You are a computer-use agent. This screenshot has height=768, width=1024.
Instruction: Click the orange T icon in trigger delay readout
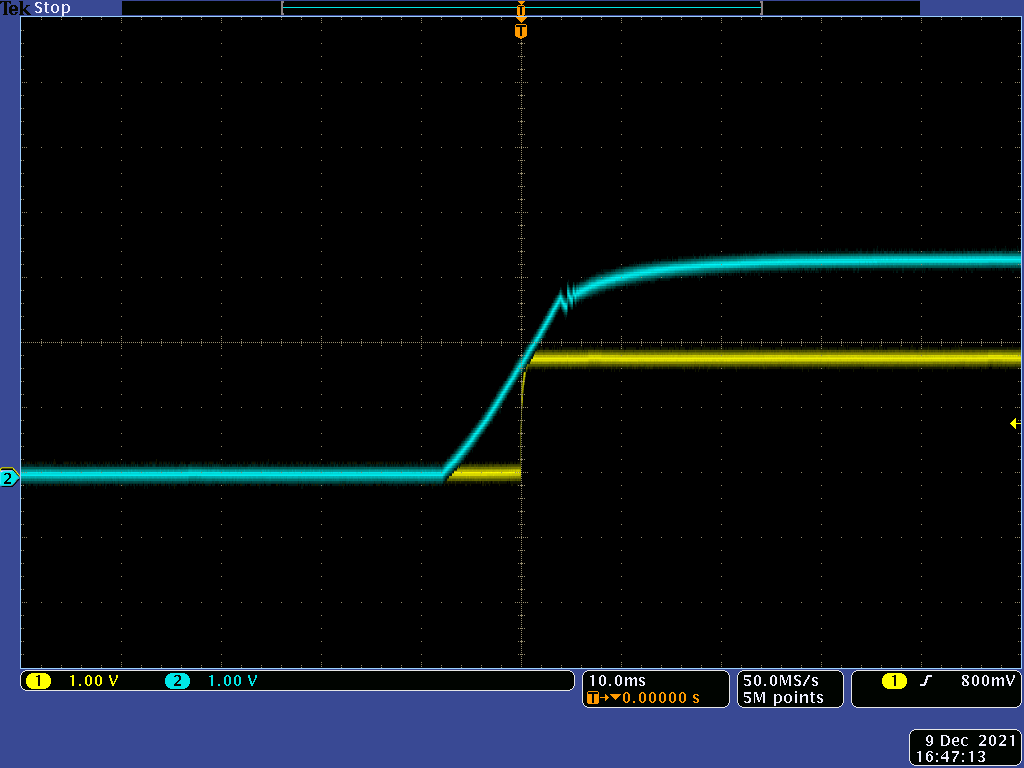coord(593,698)
